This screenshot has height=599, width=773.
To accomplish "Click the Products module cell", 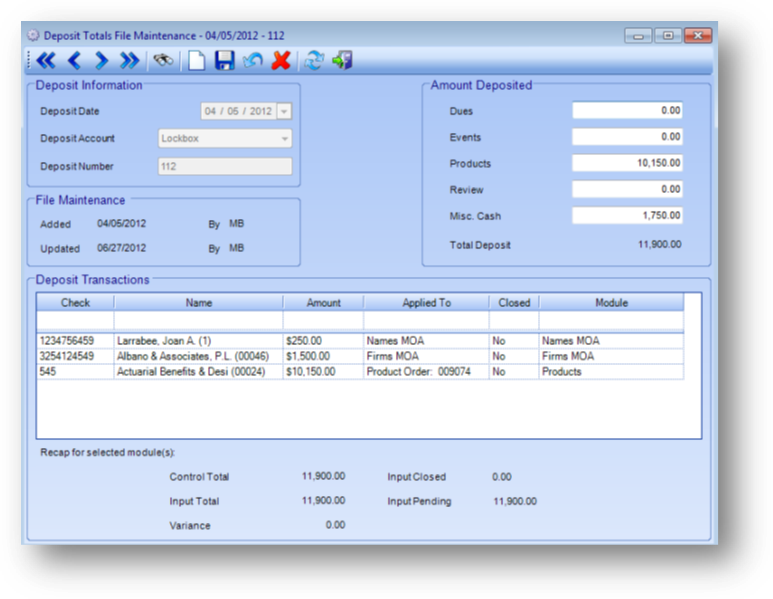I will (x=611, y=371).
